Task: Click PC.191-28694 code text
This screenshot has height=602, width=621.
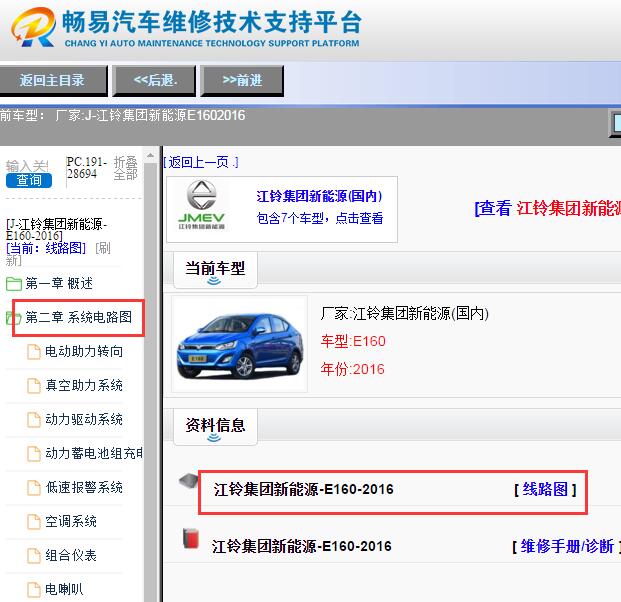Action: click(87, 168)
